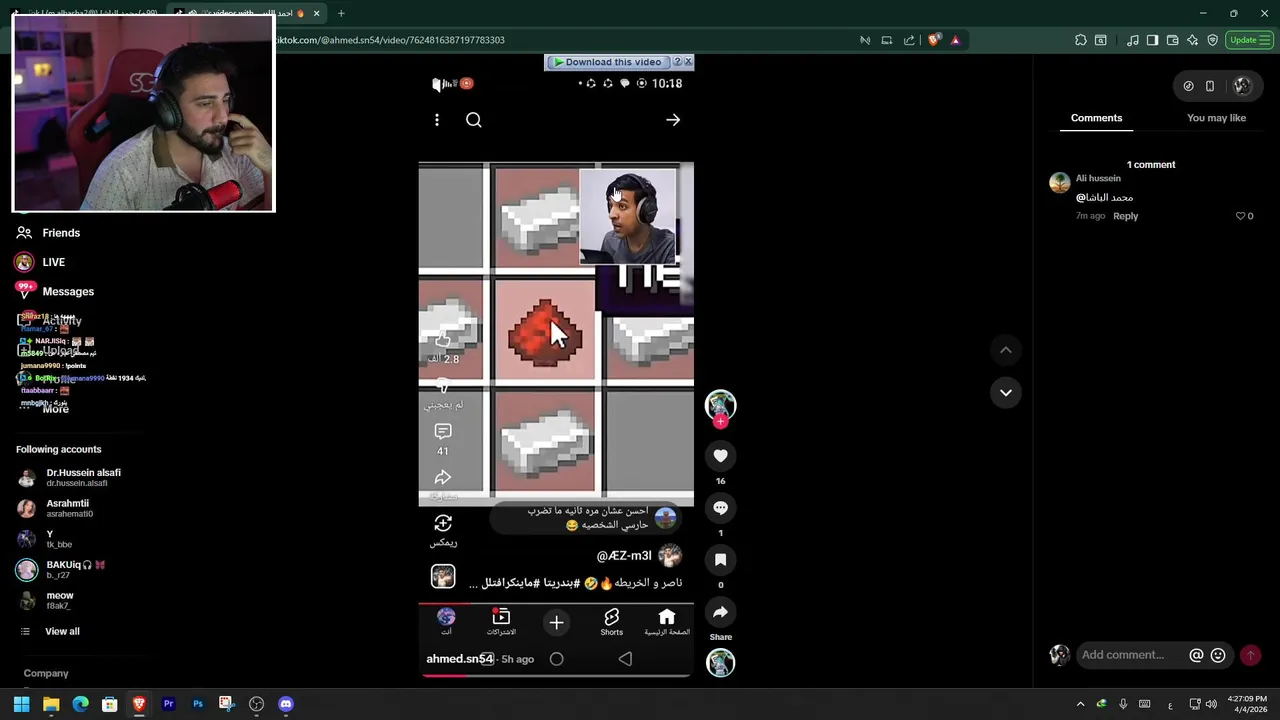Share the video with arrow icon
The image size is (1280, 720).
[720, 612]
